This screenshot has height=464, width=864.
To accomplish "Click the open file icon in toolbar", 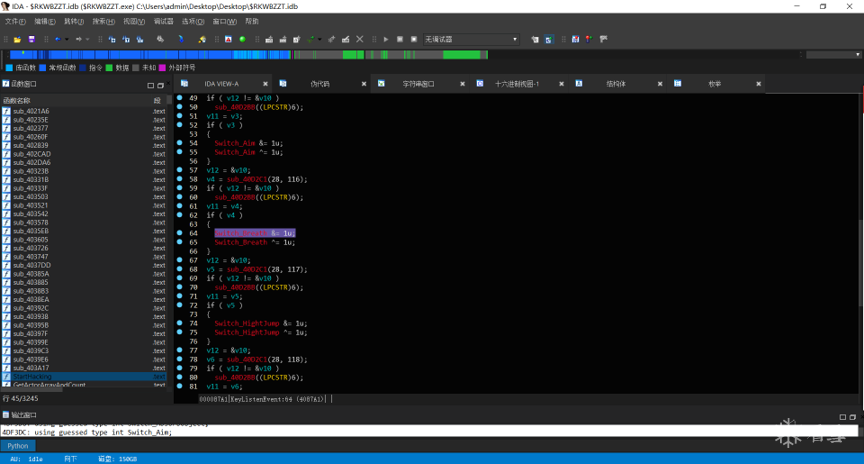I will pos(19,40).
